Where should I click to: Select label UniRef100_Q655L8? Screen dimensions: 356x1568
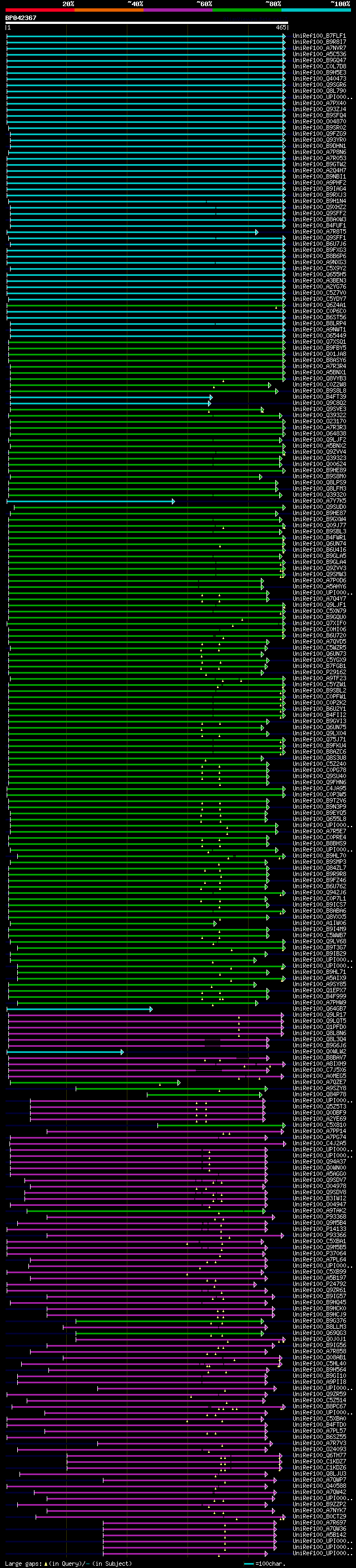click(319, 819)
